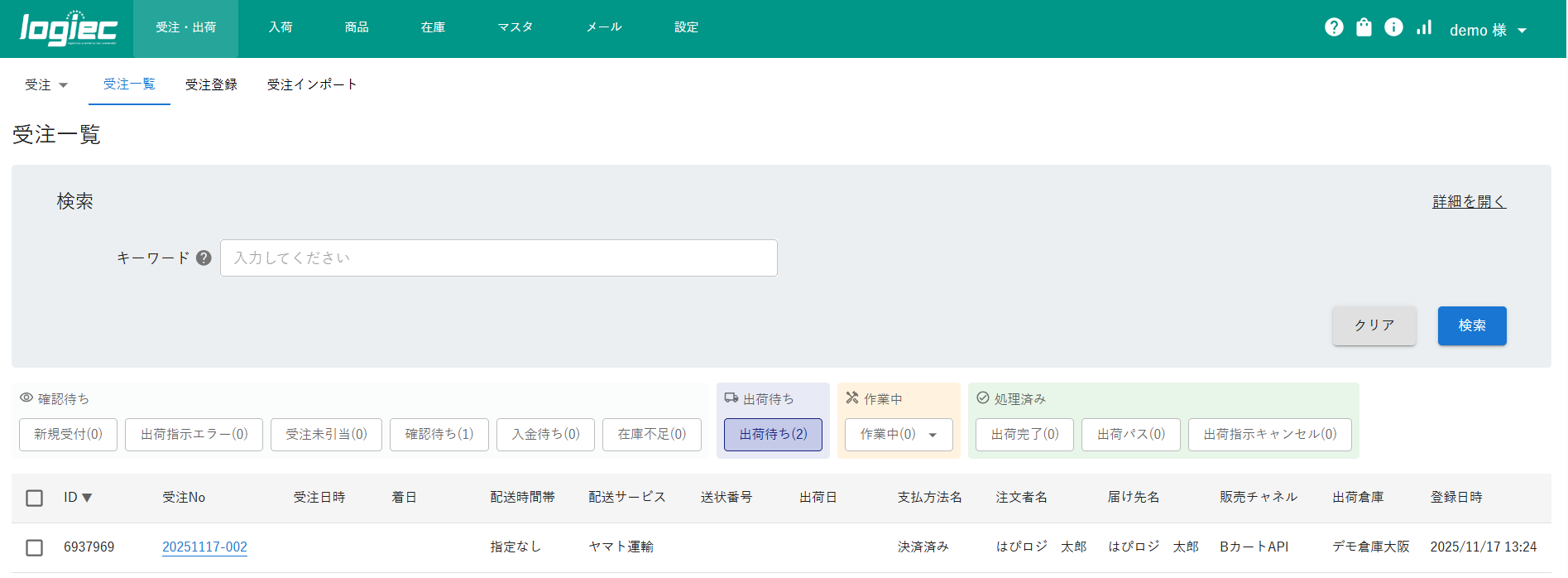Image resolution: width=1568 pixels, height=578 pixels.
Task: Sort by ID column arrow
Action: pyautogui.click(x=87, y=498)
